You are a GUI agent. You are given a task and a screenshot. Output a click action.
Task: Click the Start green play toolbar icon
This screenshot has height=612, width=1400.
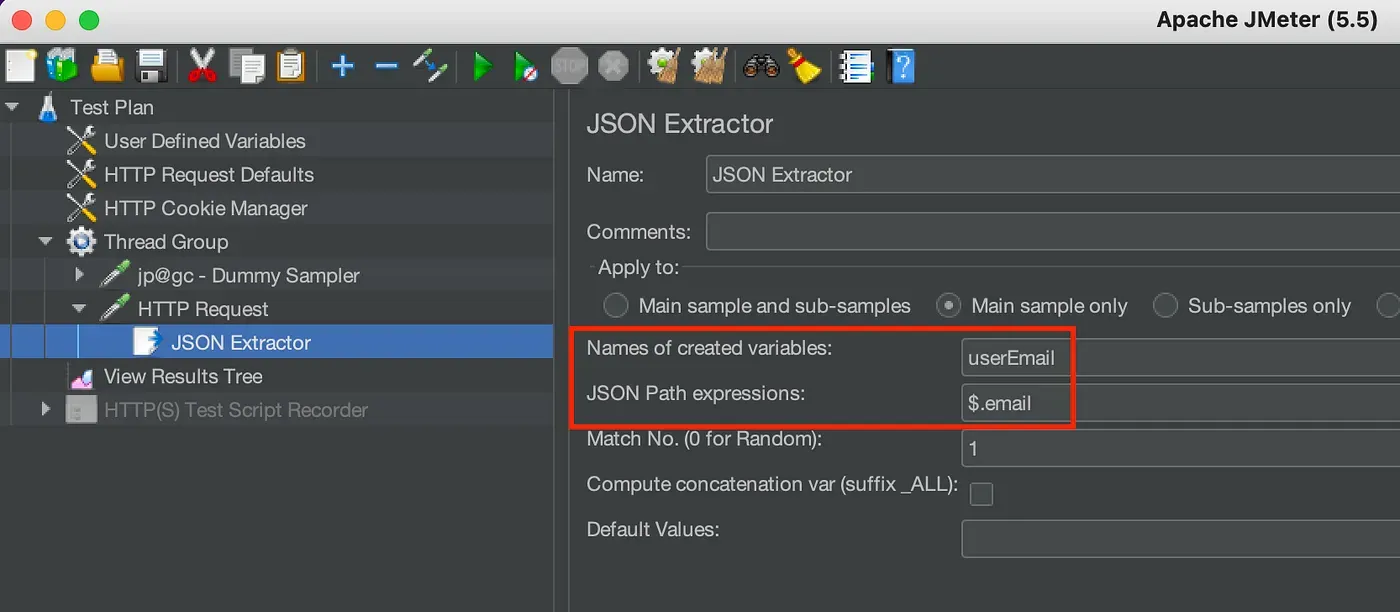tap(482, 67)
